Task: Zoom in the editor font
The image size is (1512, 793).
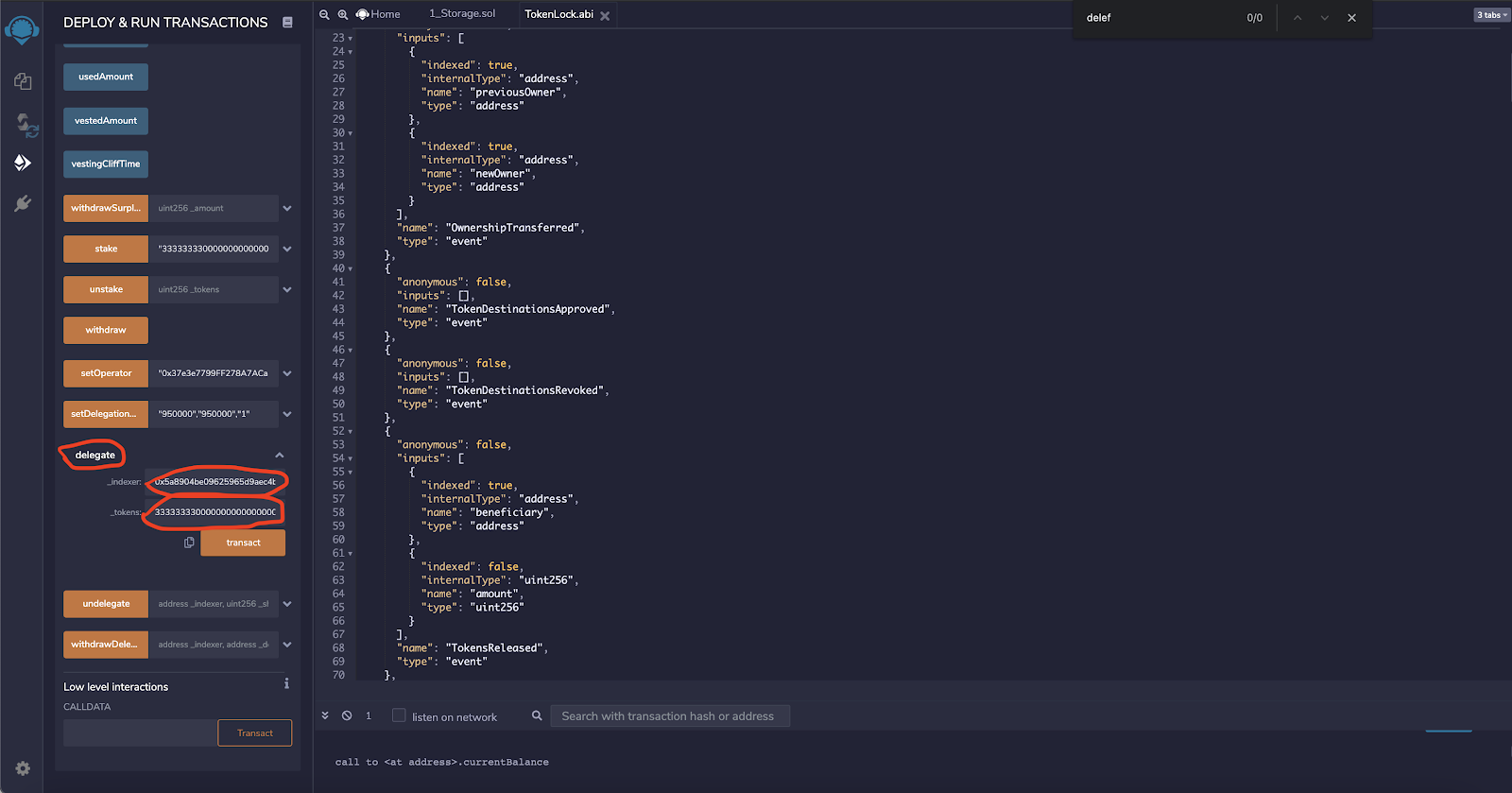Action: [x=343, y=14]
